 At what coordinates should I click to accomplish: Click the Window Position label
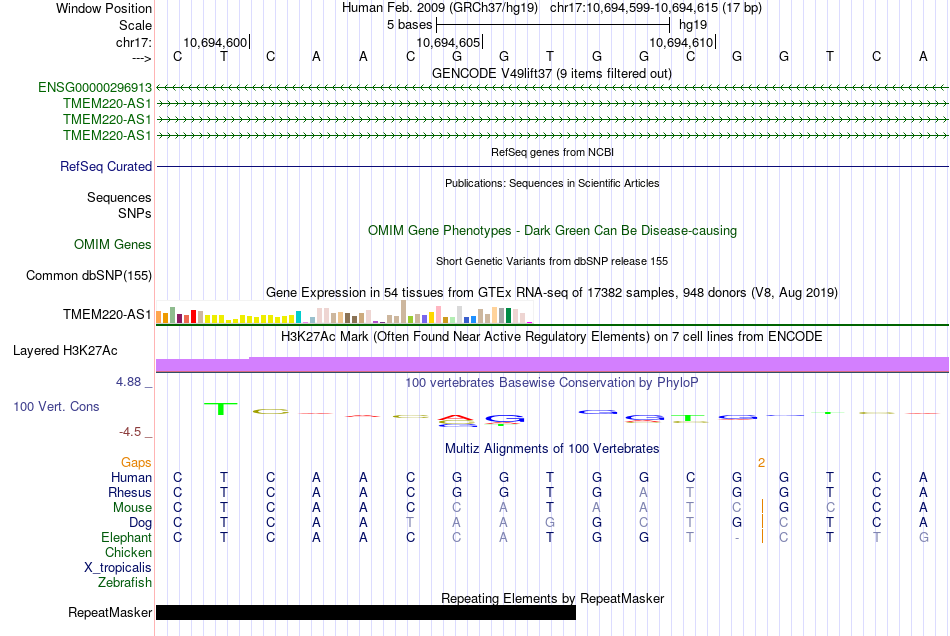[104, 8]
